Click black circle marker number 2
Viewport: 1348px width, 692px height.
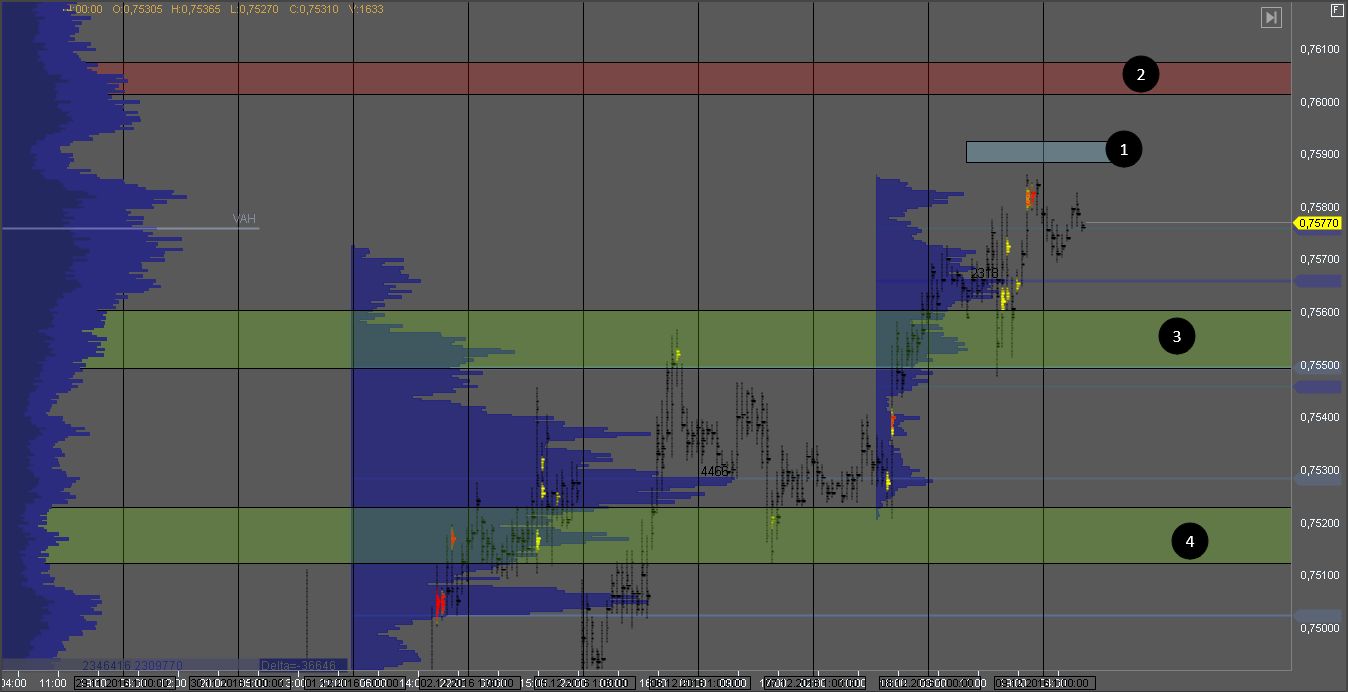1140,74
